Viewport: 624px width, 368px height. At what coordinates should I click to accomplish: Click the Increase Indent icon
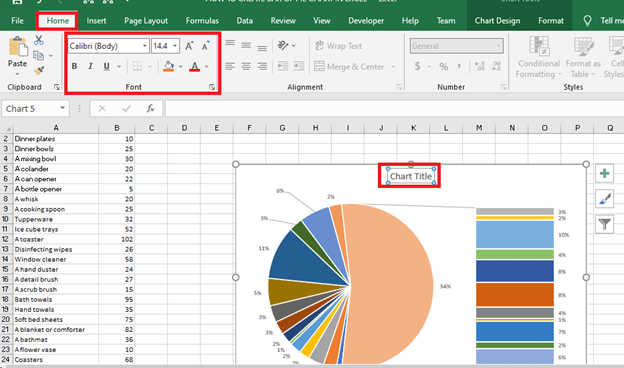[x=299, y=66]
